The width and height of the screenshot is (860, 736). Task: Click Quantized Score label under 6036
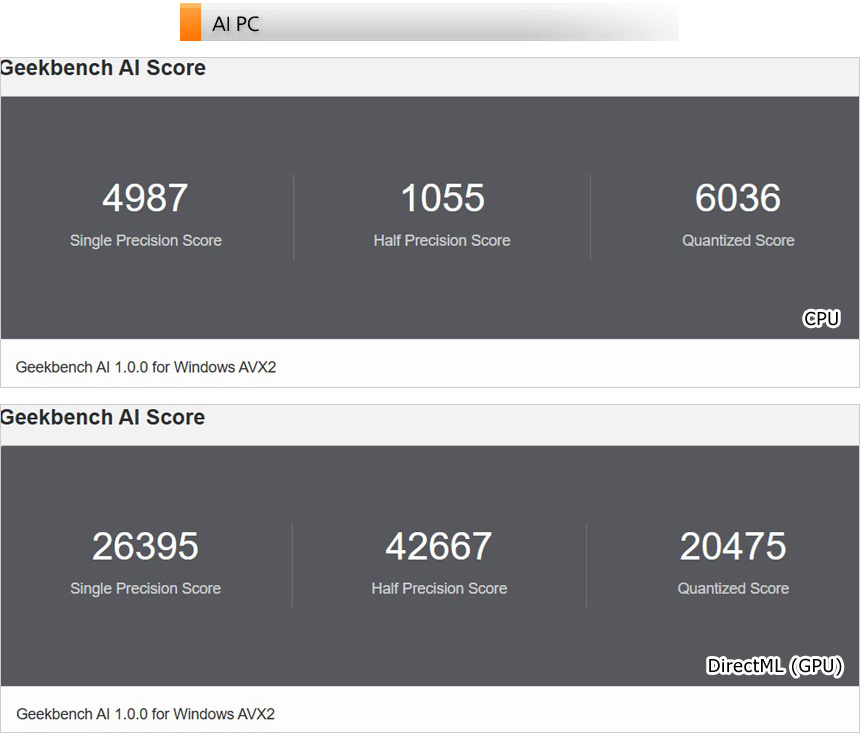[738, 240]
